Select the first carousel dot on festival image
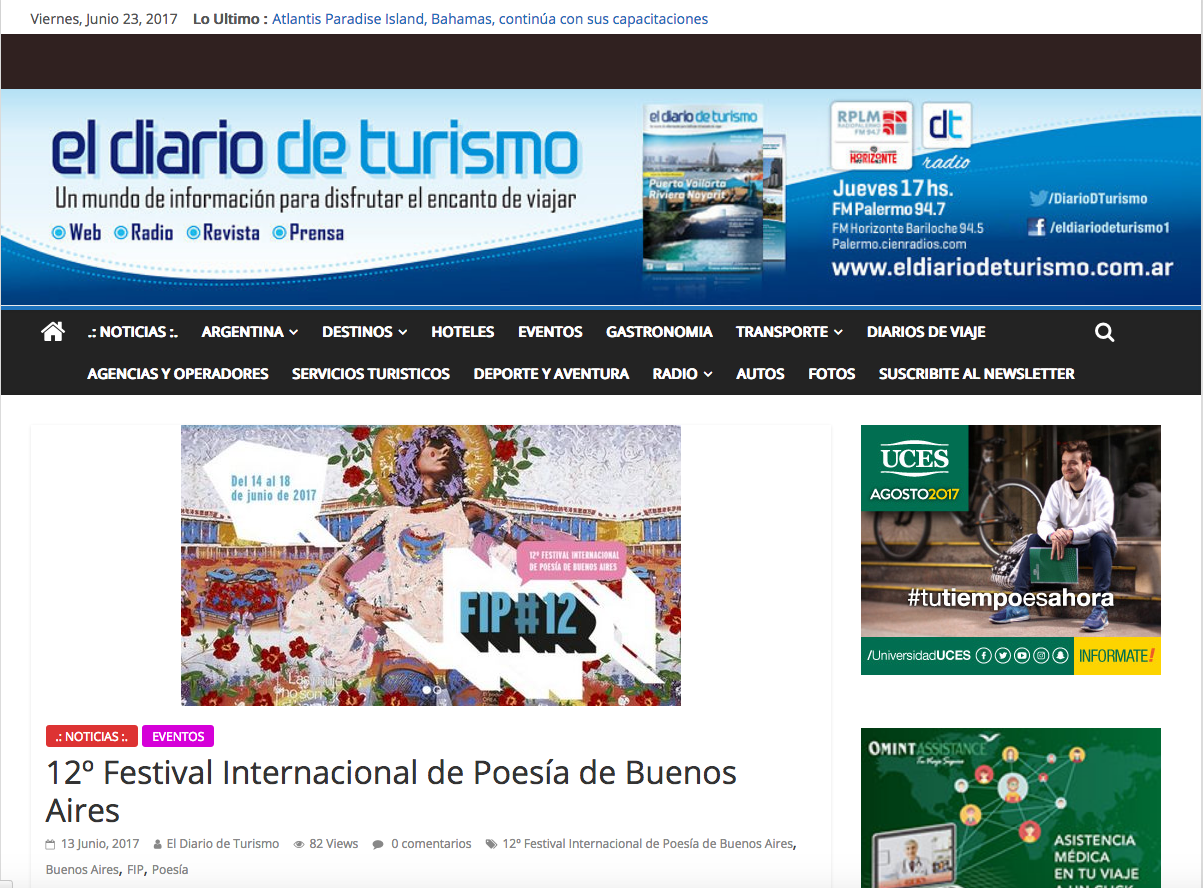This screenshot has height=888, width=1203. tap(427, 689)
